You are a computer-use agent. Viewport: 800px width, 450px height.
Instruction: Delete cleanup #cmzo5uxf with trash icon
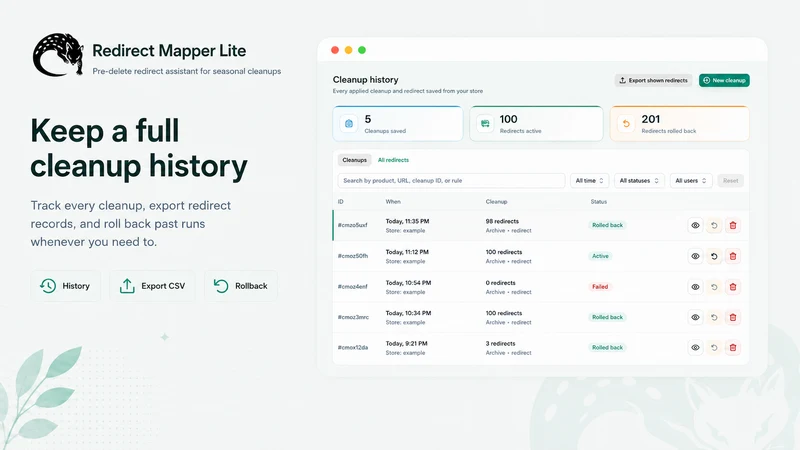(733, 226)
